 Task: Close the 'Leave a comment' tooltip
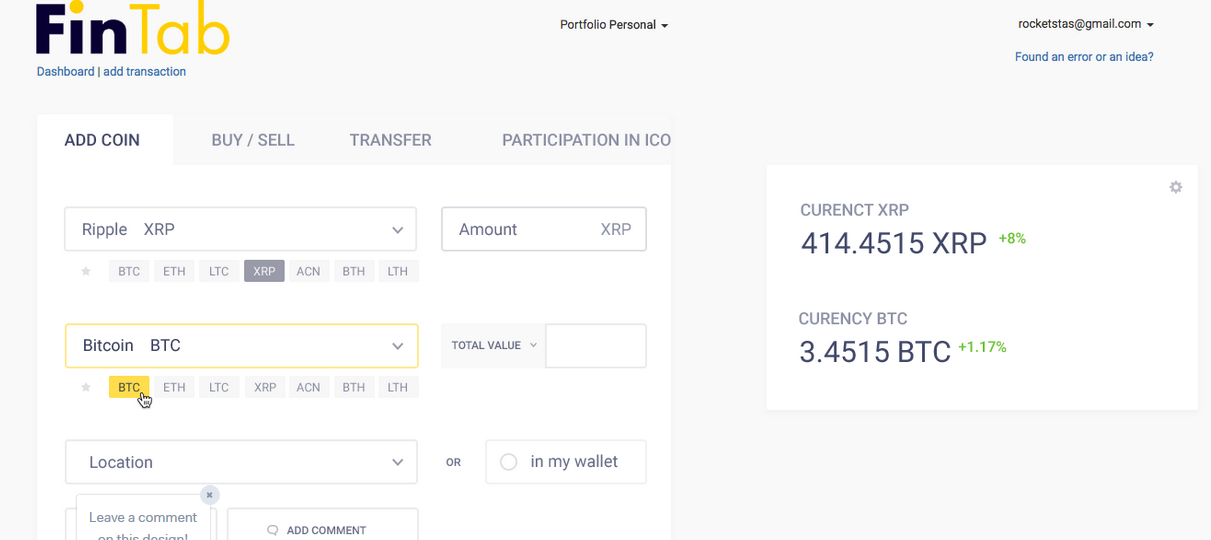tap(209, 495)
